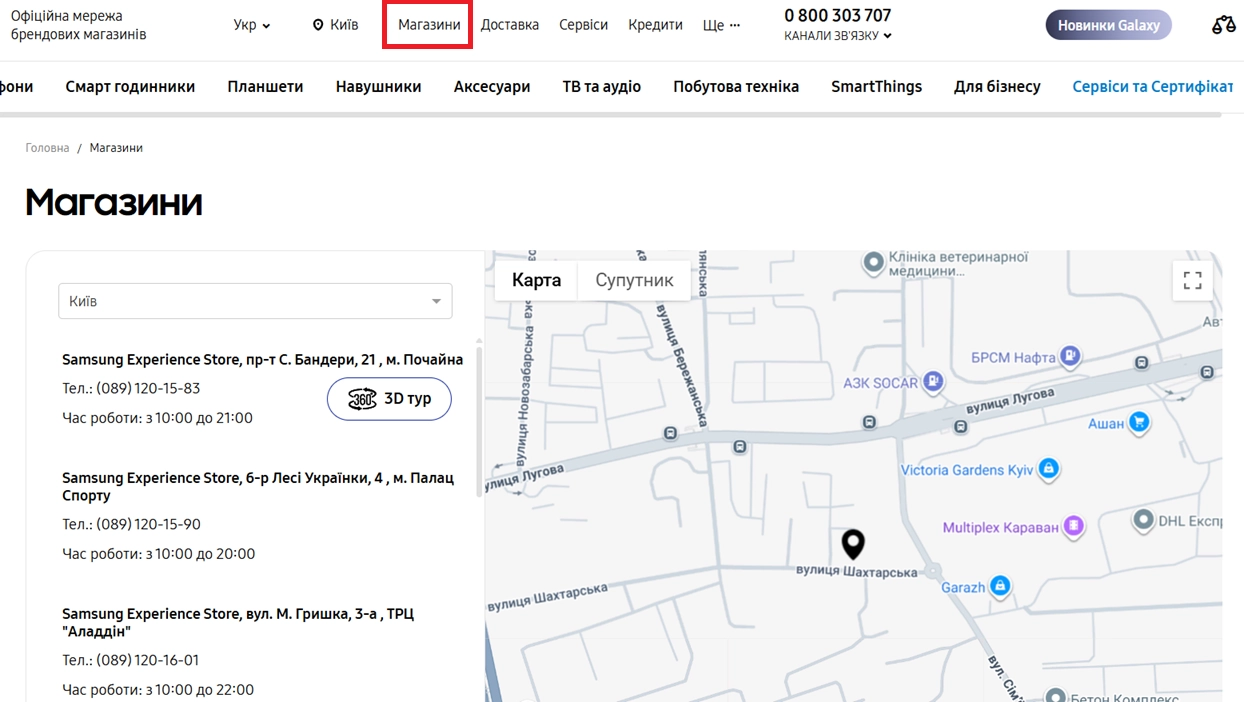Select the АЗК SOCAR gas station marker
The image size is (1244, 702).
[x=932, y=382]
